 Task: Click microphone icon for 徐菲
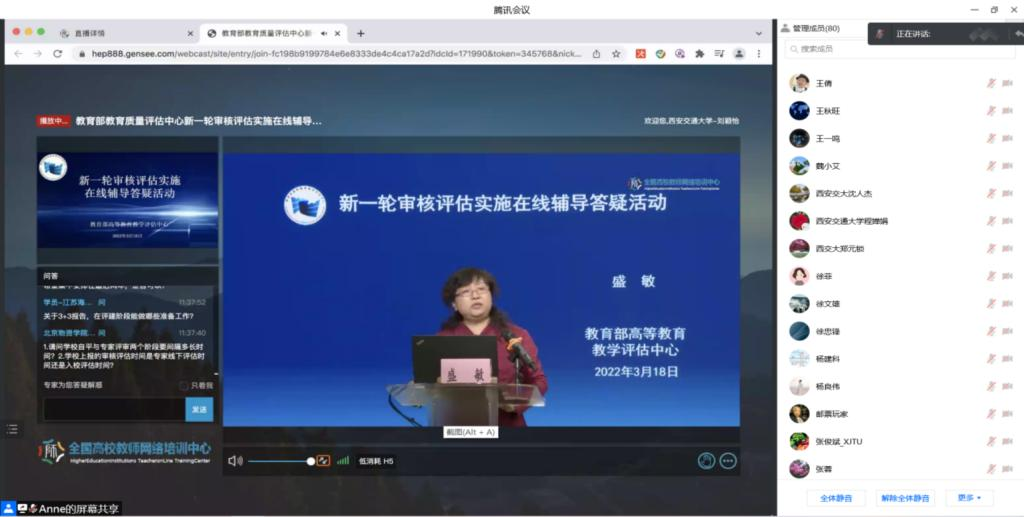coord(991,276)
